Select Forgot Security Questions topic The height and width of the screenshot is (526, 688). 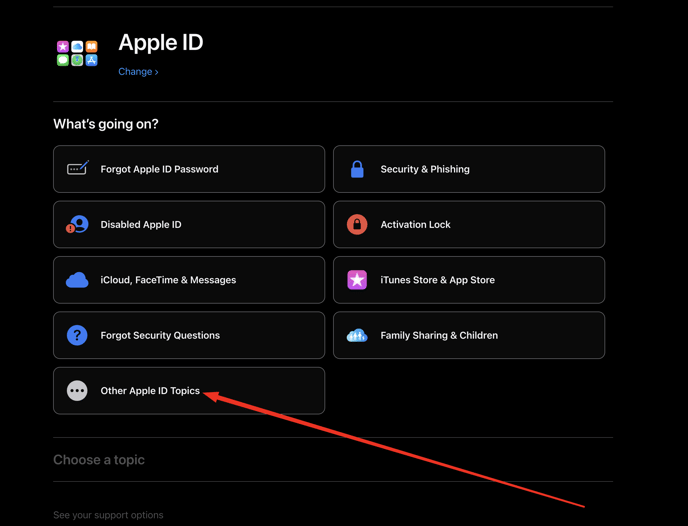point(189,335)
